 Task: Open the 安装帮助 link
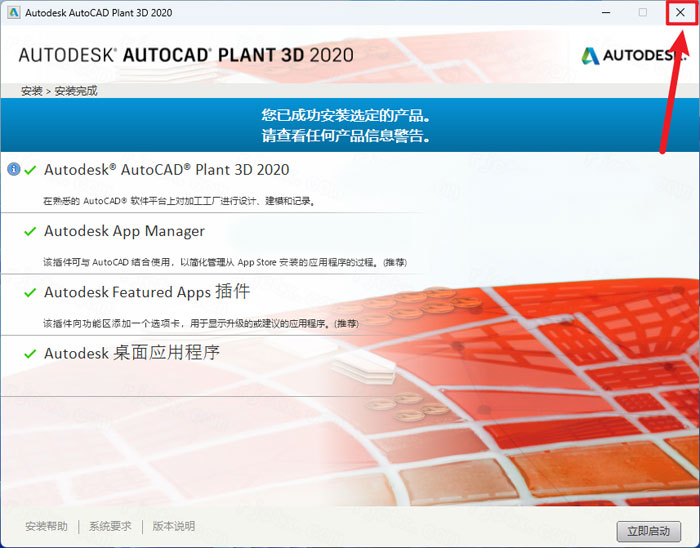[x=46, y=526]
